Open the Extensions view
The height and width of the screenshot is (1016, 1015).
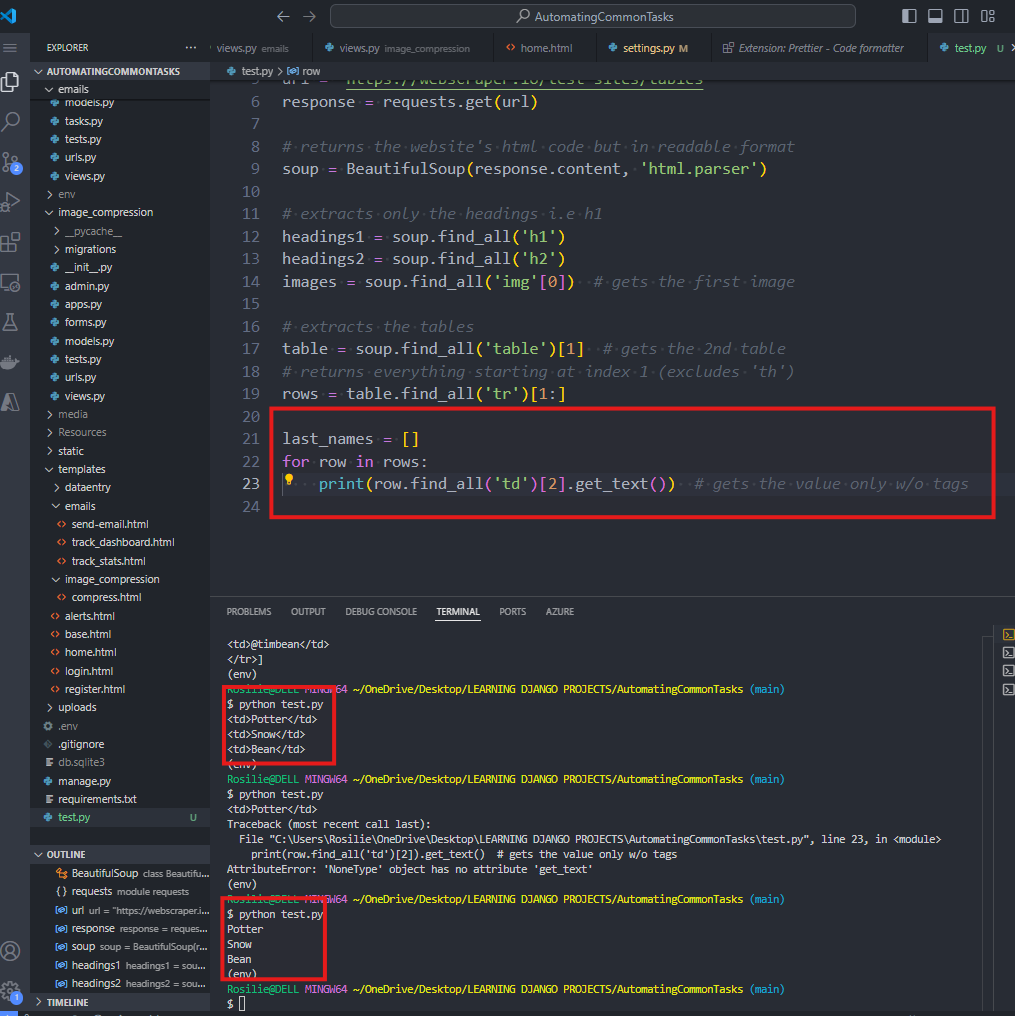click(10, 242)
